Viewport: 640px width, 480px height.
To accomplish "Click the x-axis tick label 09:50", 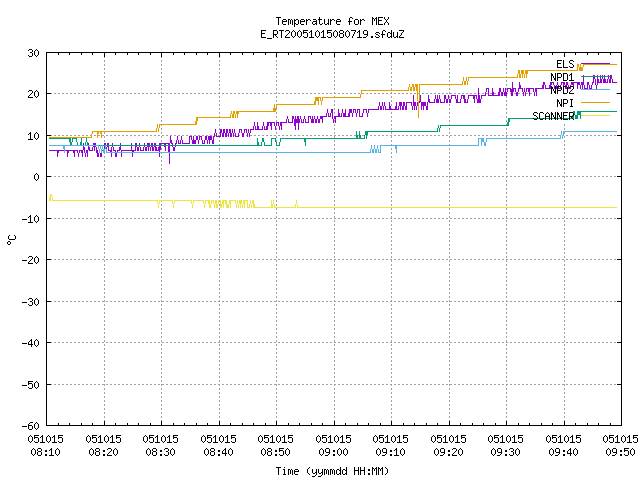I will (x=620, y=452).
